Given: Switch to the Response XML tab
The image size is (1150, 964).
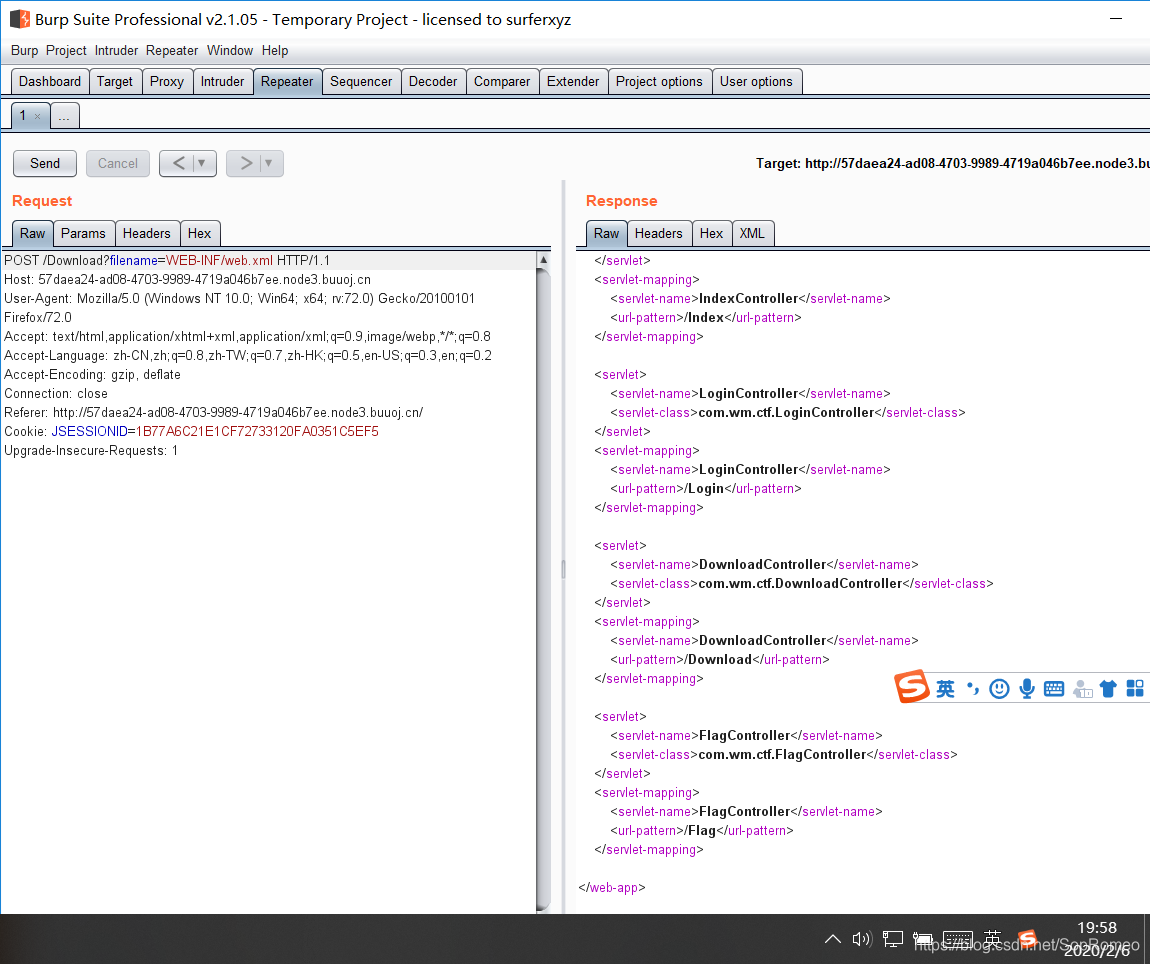Looking at the screenshot, I should click(x=752, y=233).
